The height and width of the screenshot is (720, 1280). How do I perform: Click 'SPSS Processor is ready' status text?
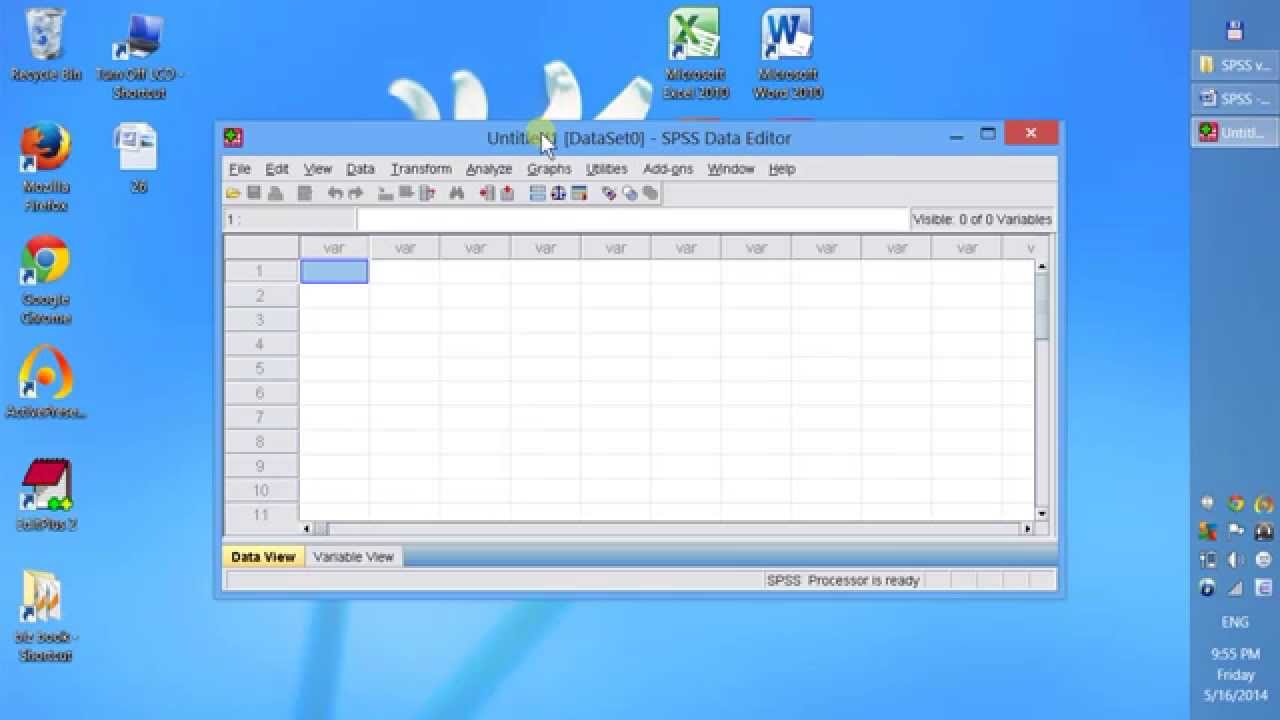(x=843, y=580)
